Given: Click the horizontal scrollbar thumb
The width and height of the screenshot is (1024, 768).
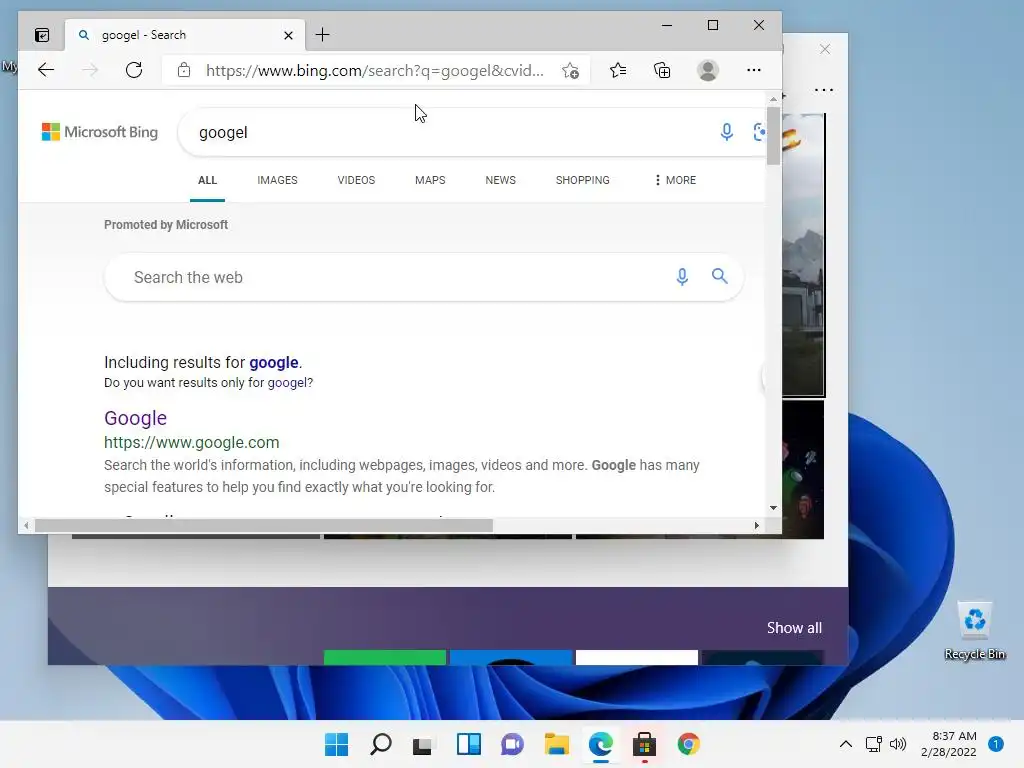Looking at the screenshot, I should click(x=264, y=525).
